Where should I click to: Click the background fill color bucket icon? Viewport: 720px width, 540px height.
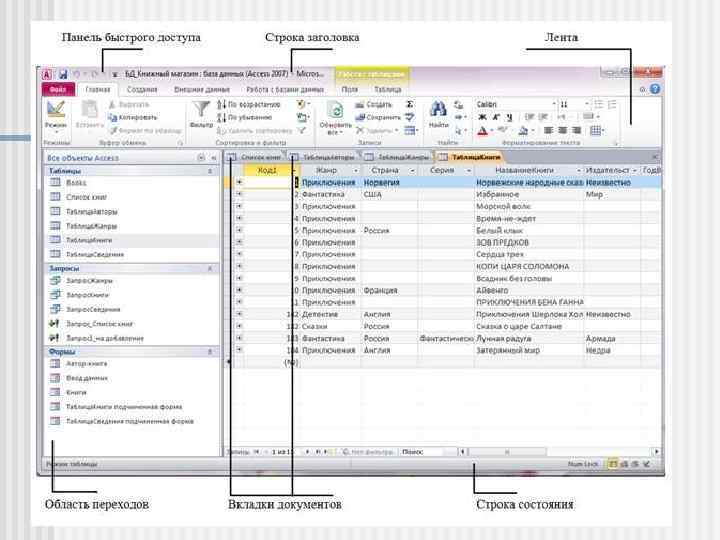coord(523,131)
